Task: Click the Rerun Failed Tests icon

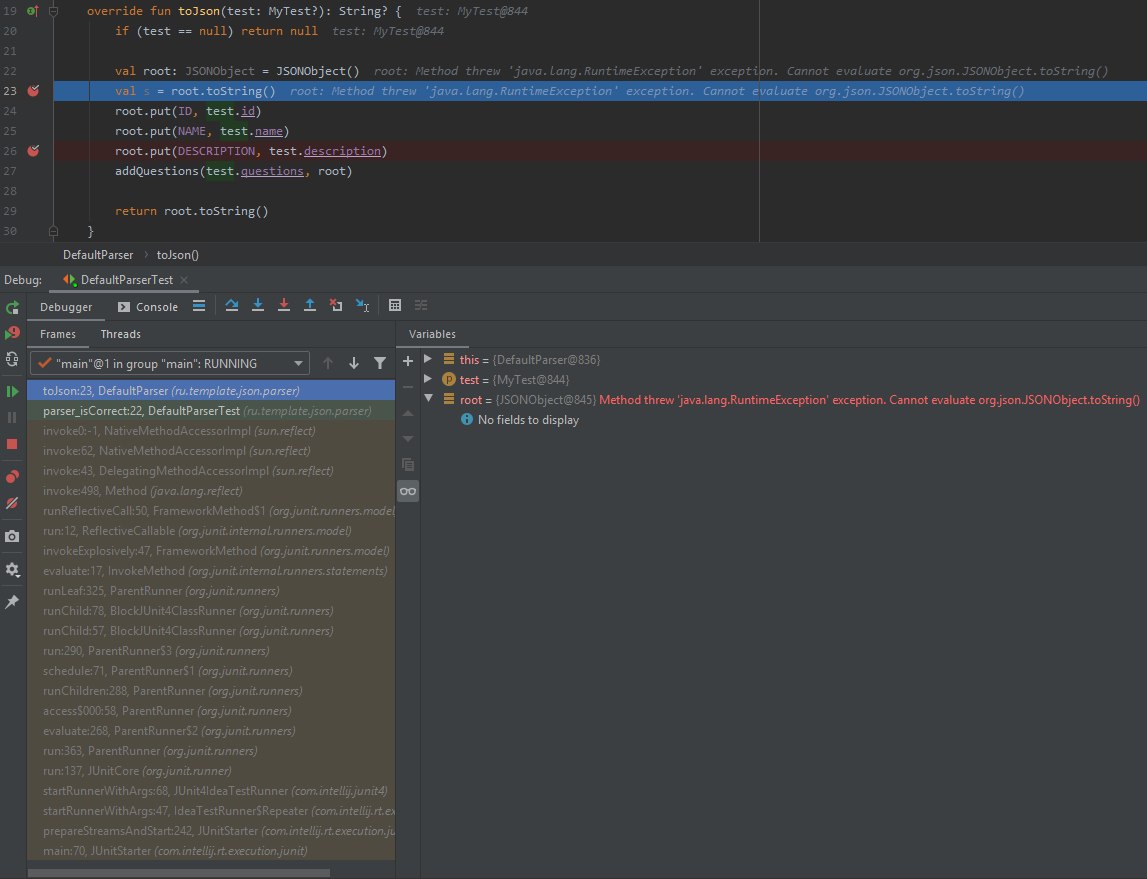Action: coord(12,333)
